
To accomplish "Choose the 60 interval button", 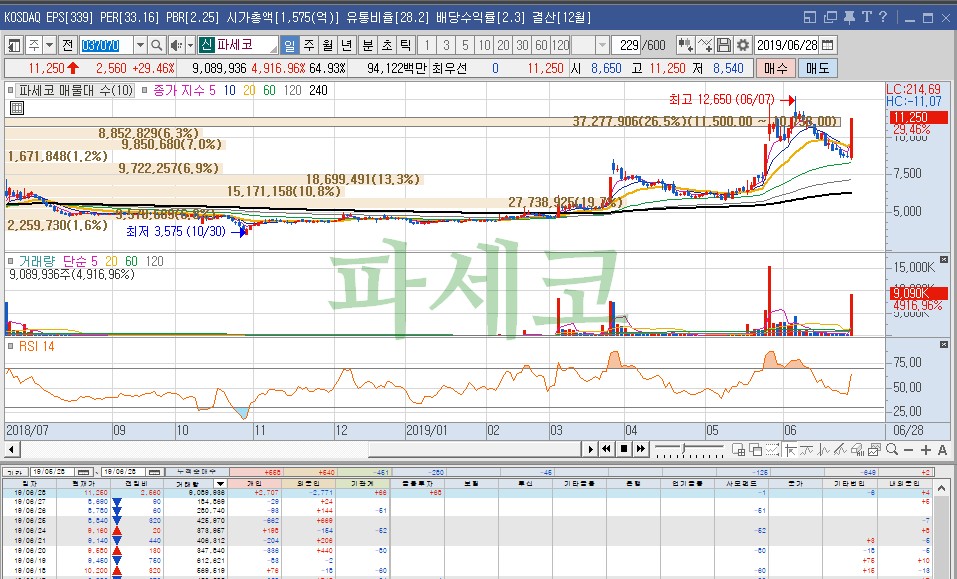I will [541, 45].
